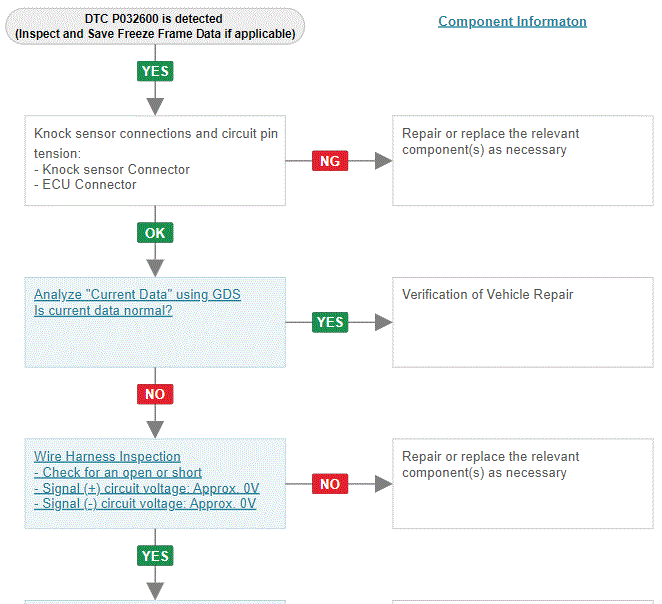This screenshot has height=604, width=662.
Task: Click the "Check for an open or short" link
Action: (118, 472)
